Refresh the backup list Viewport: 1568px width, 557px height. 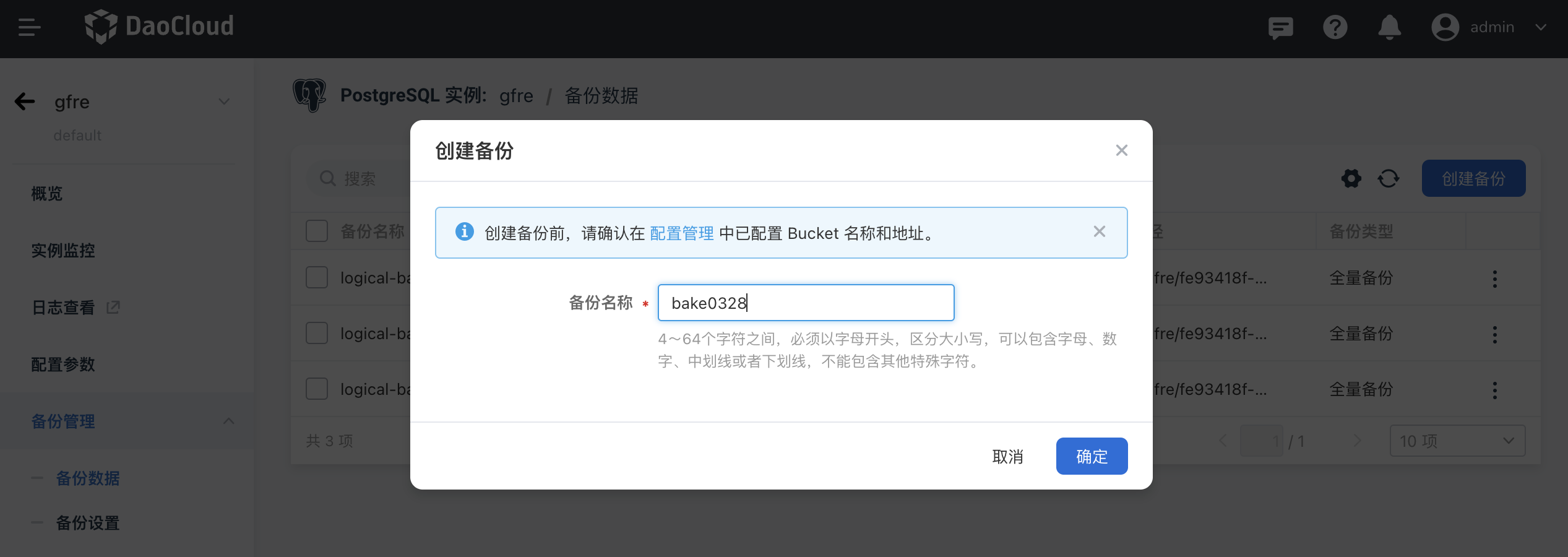point(1389,178)
